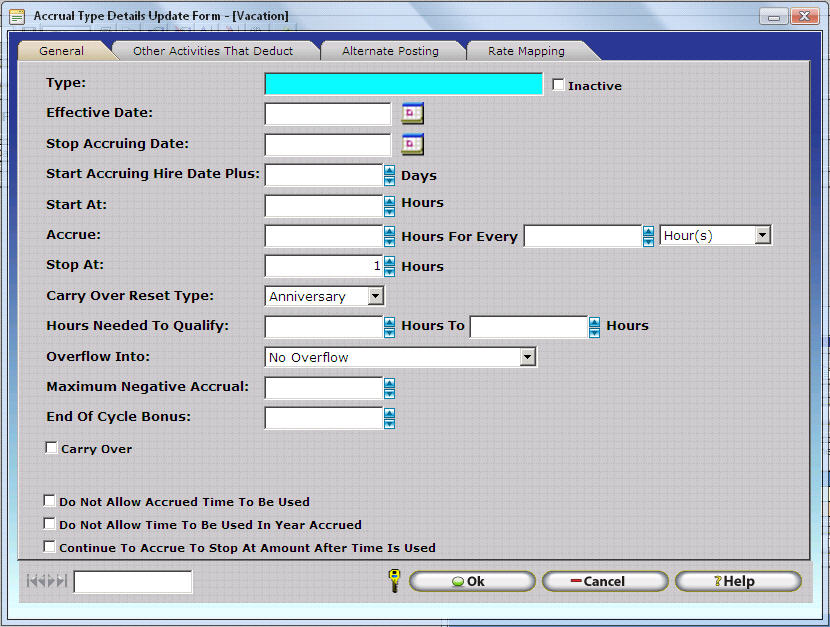The width and height of the screenshot is (830, 627).
Task: Click the key icon beside Ok
Action: point(395,581)
